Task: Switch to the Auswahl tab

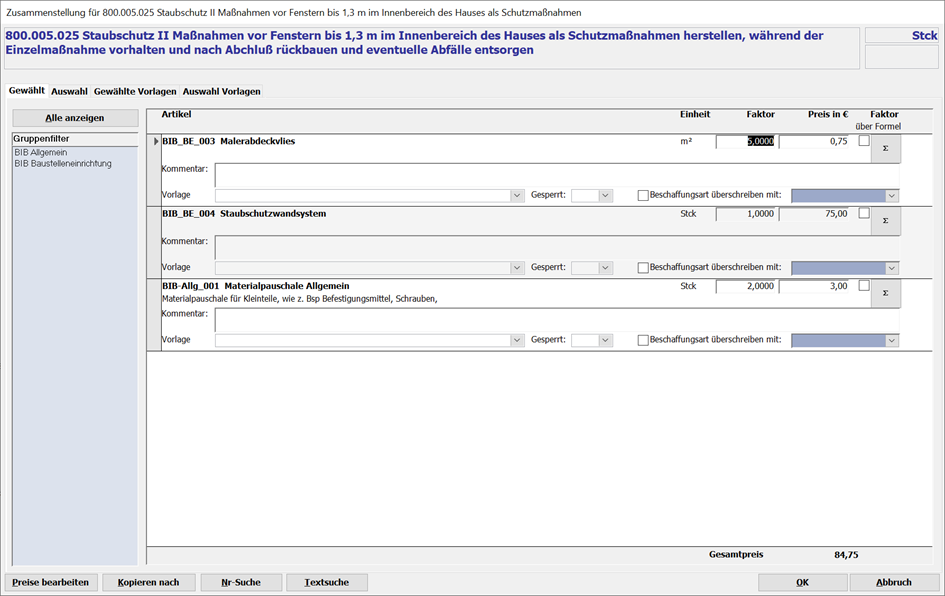Action: 69,91
